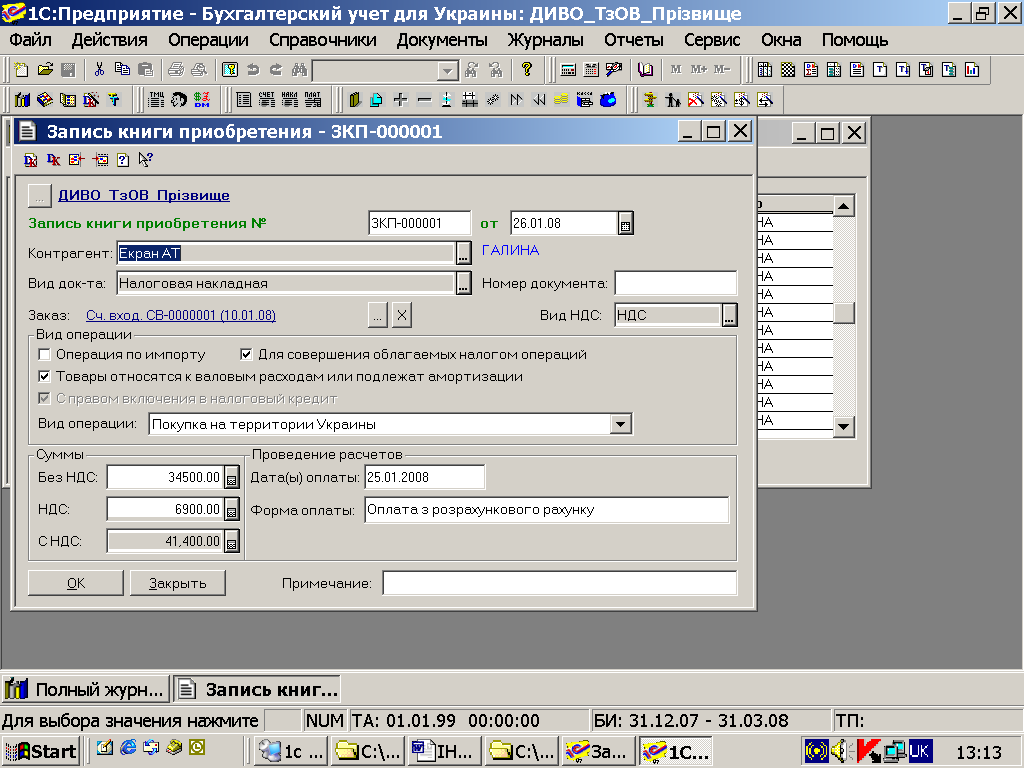Click the Windows Start button

point(40,751)
